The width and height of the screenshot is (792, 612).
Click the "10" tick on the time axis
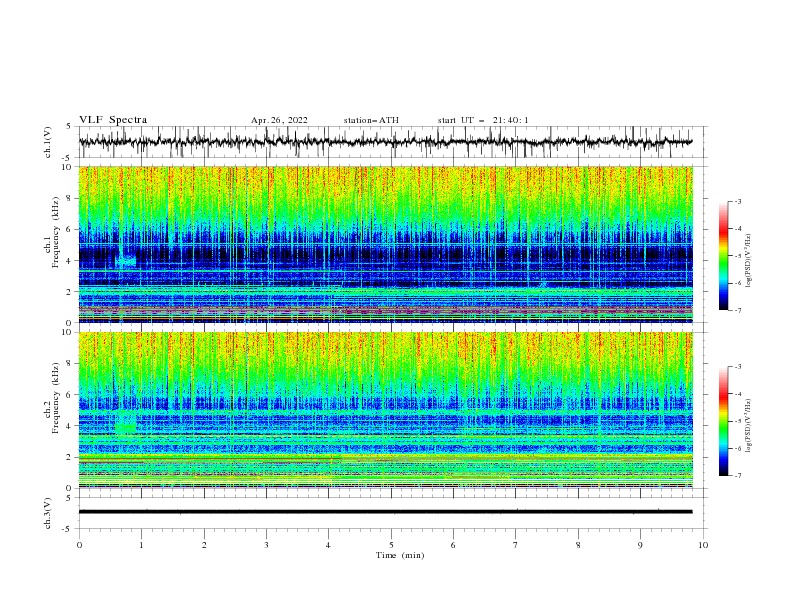point(703,545)
